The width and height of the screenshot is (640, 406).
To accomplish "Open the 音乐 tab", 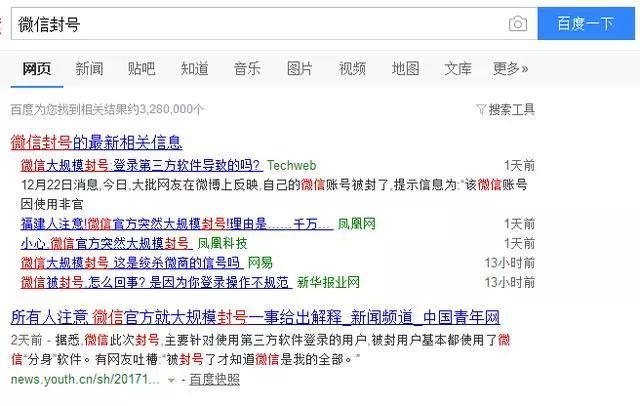I will point(247,69).
